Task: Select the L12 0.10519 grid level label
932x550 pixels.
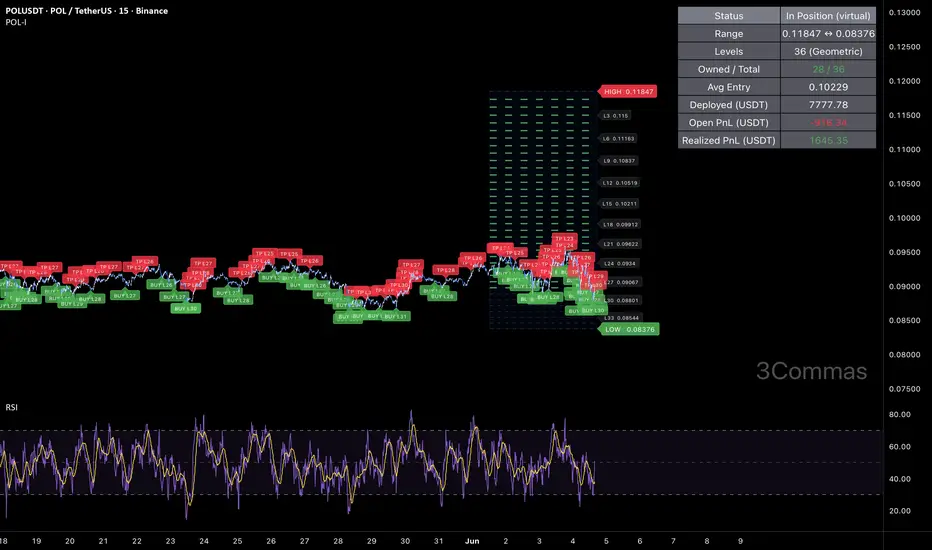Action: pos(619,183)
